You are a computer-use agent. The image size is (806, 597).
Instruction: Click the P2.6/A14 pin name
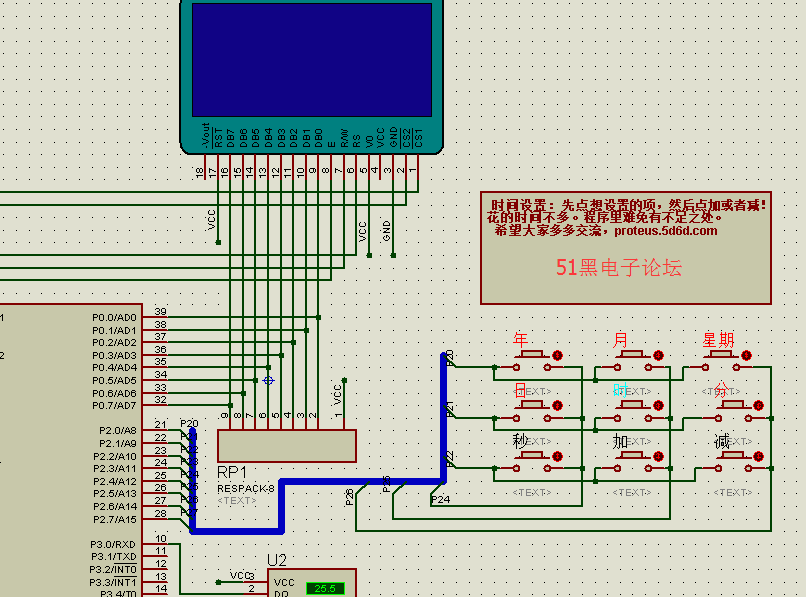(x=115, y=506)
